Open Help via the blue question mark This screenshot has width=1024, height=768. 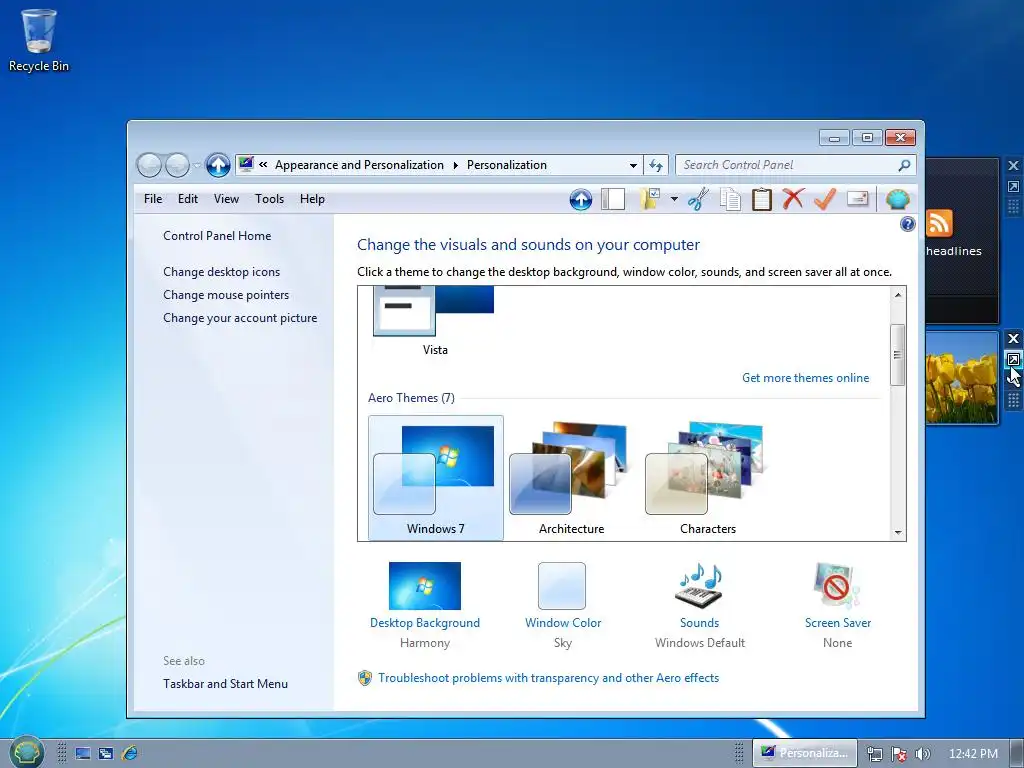point(907,224)
